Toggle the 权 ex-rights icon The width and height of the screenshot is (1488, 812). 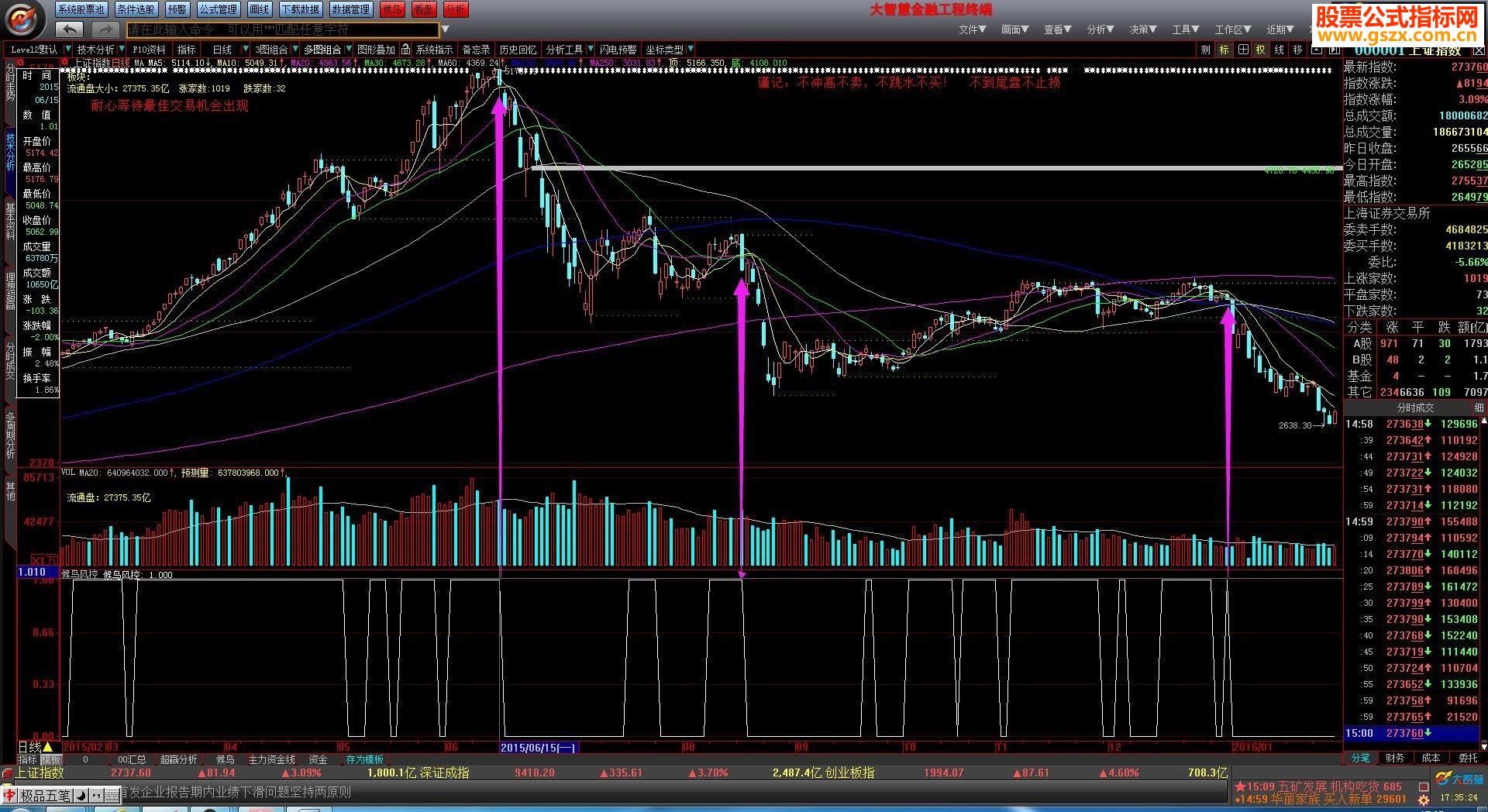pyautogui.click(x=1261, y=50)
